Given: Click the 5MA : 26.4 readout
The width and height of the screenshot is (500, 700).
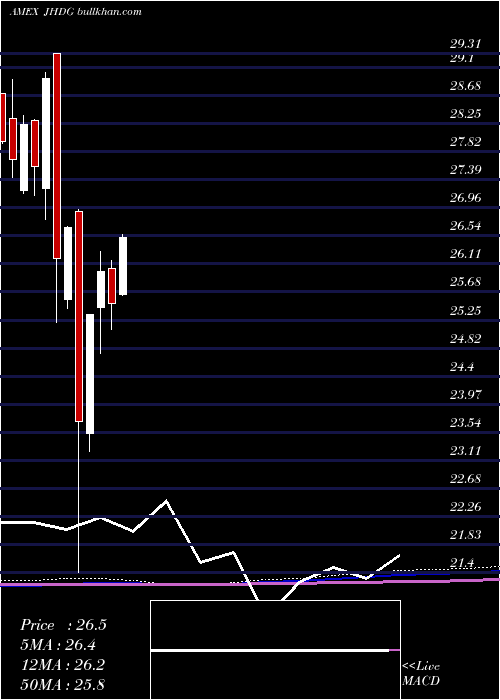Looking at the screenshot, I should 58,645.
